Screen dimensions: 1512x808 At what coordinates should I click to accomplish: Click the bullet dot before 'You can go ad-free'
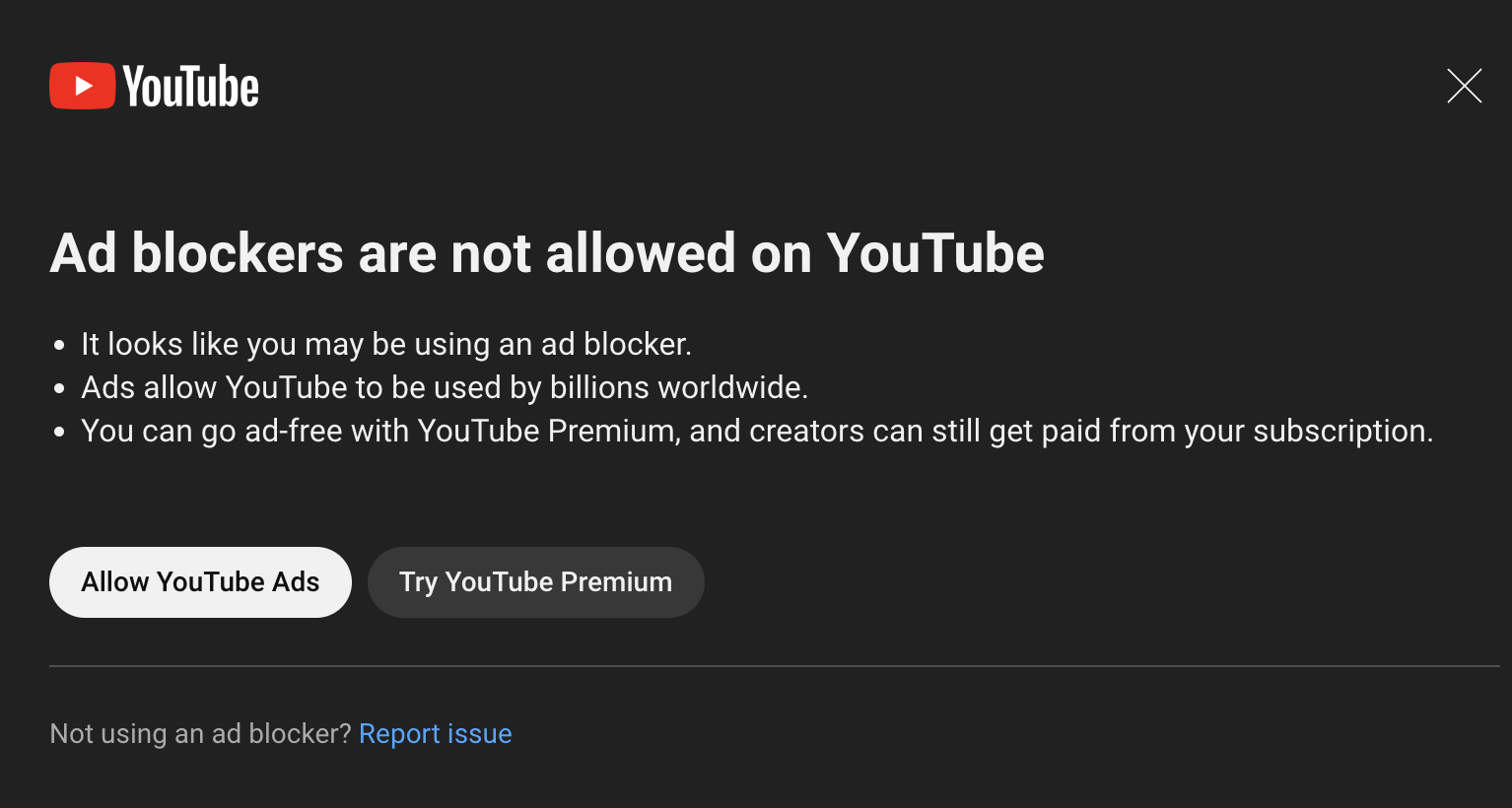coord(60,433)
